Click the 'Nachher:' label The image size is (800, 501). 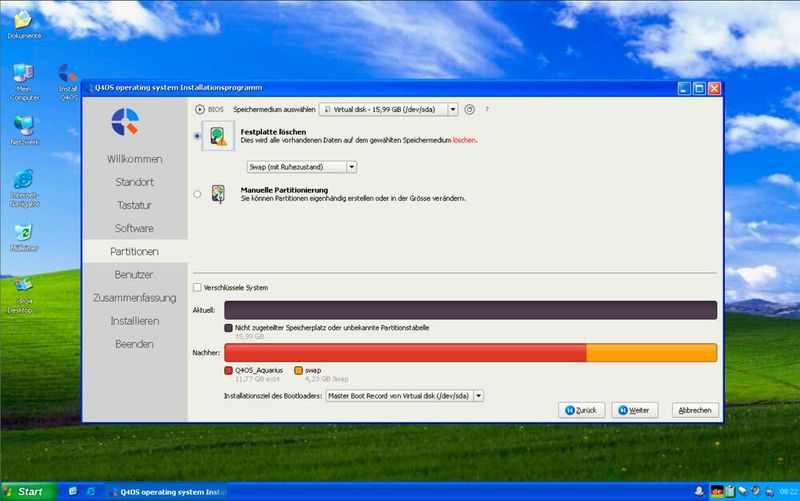click(206, 353)
